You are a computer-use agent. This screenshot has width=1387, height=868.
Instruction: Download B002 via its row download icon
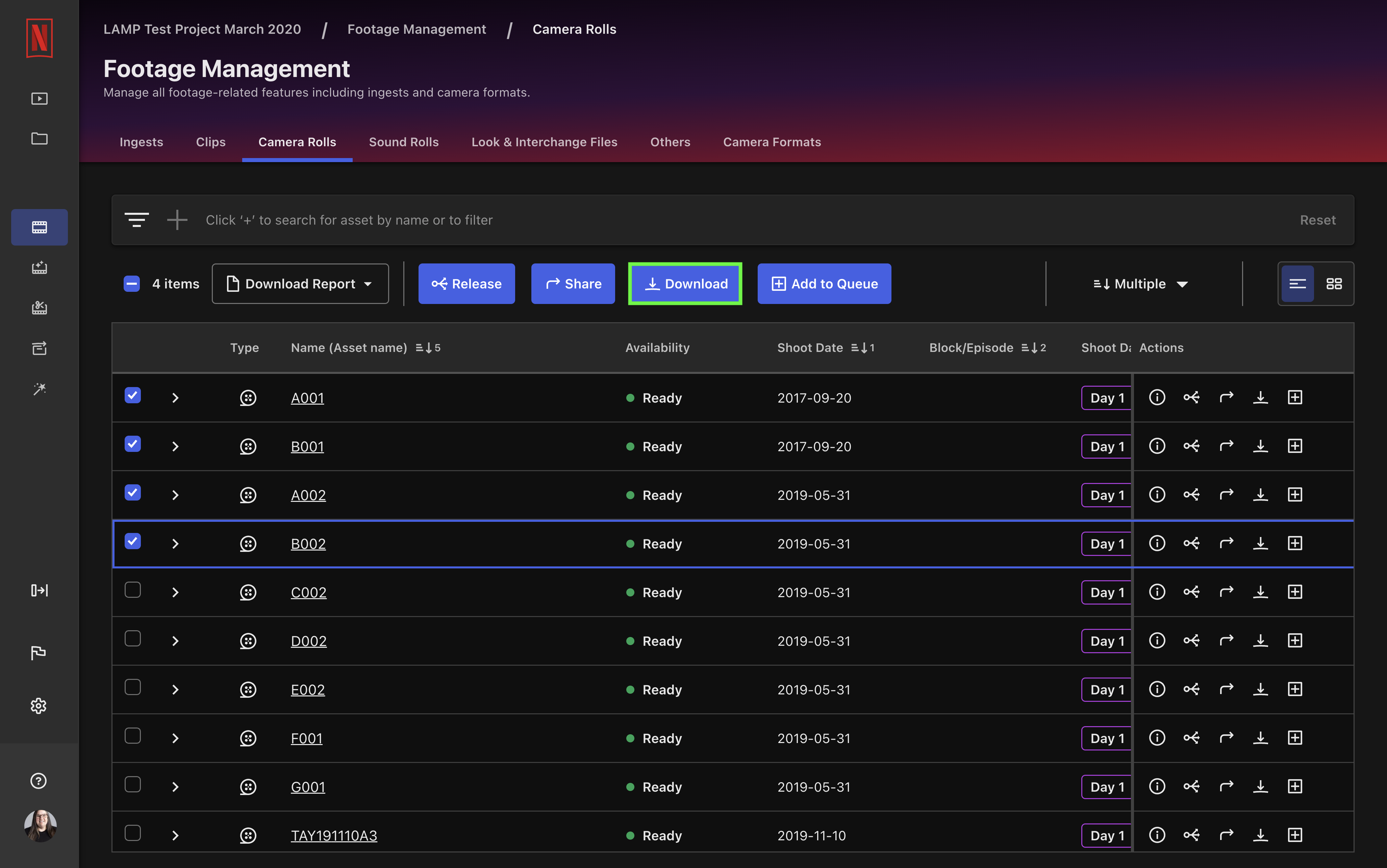[x=1261, y=543]
